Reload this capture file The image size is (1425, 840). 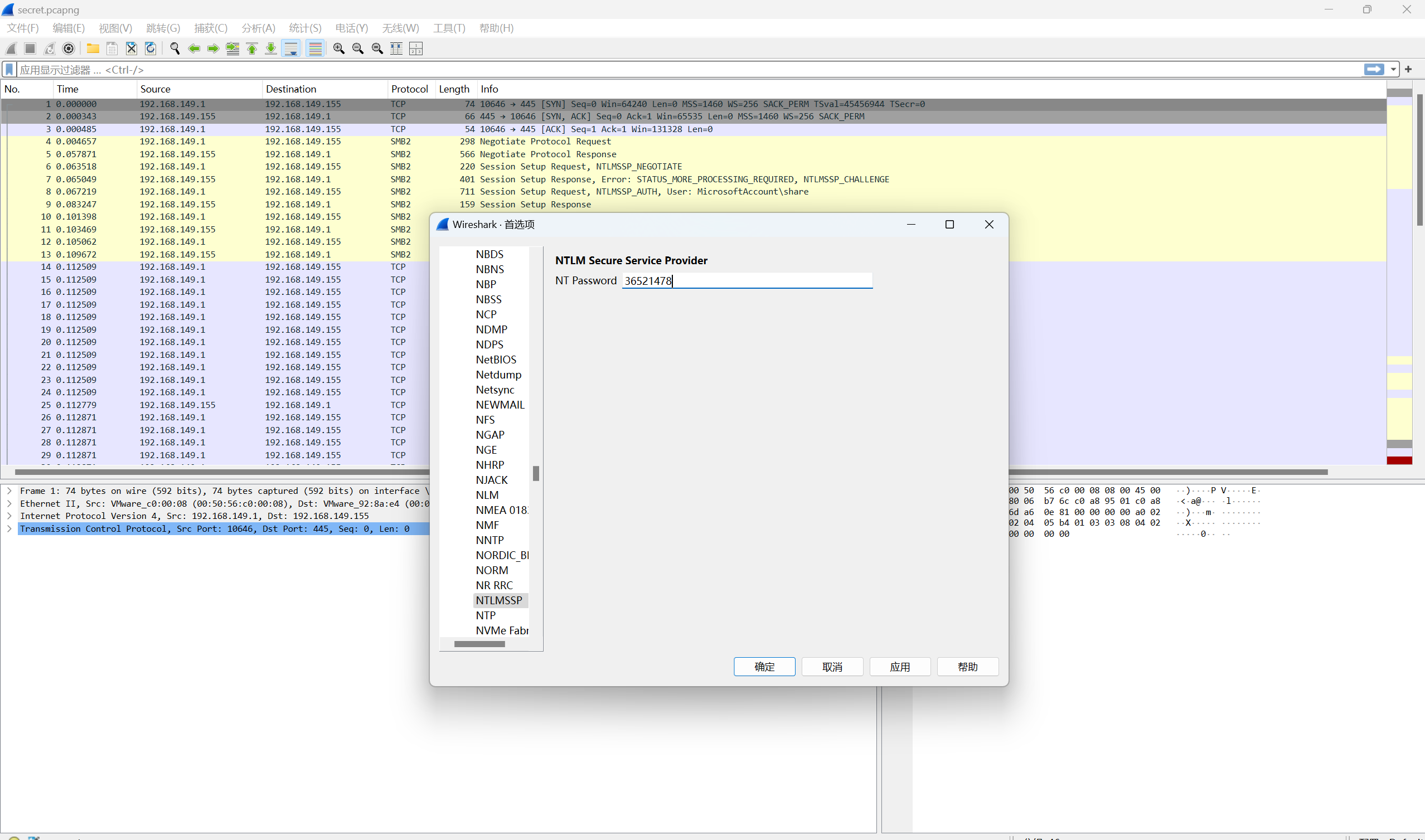151,48
